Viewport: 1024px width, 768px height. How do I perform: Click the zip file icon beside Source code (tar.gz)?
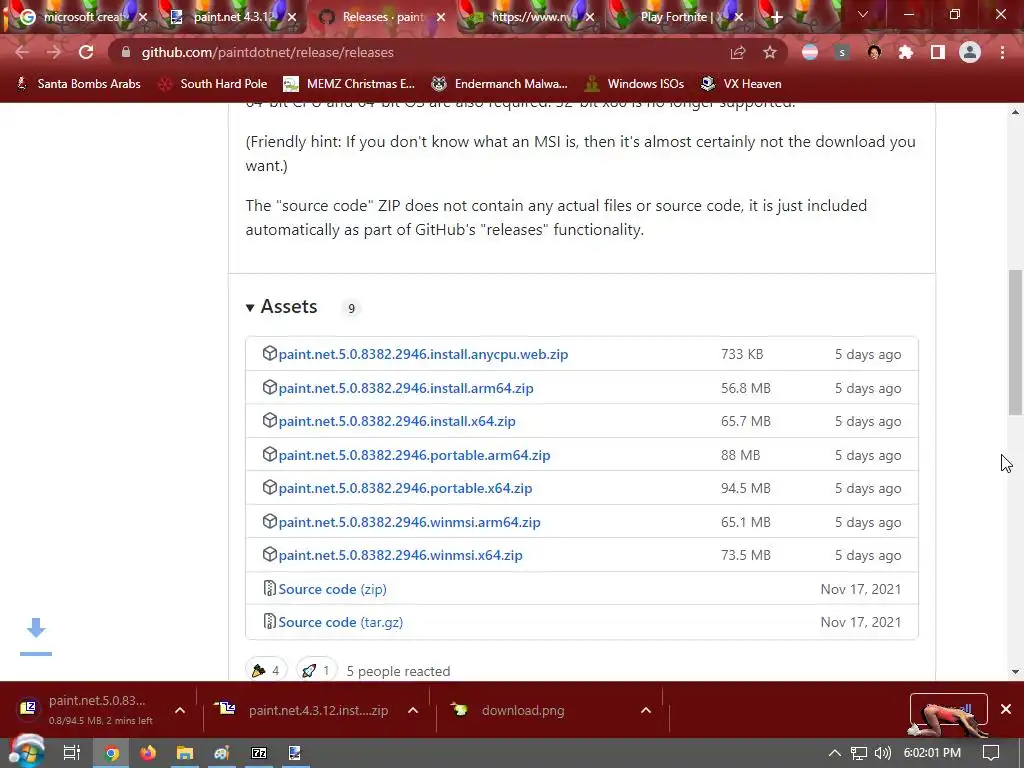tap(269, 622)
